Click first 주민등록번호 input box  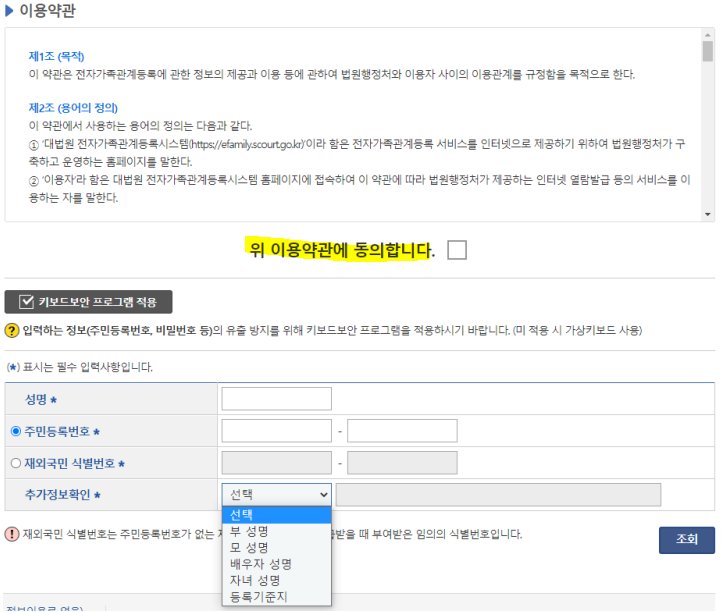277,430
